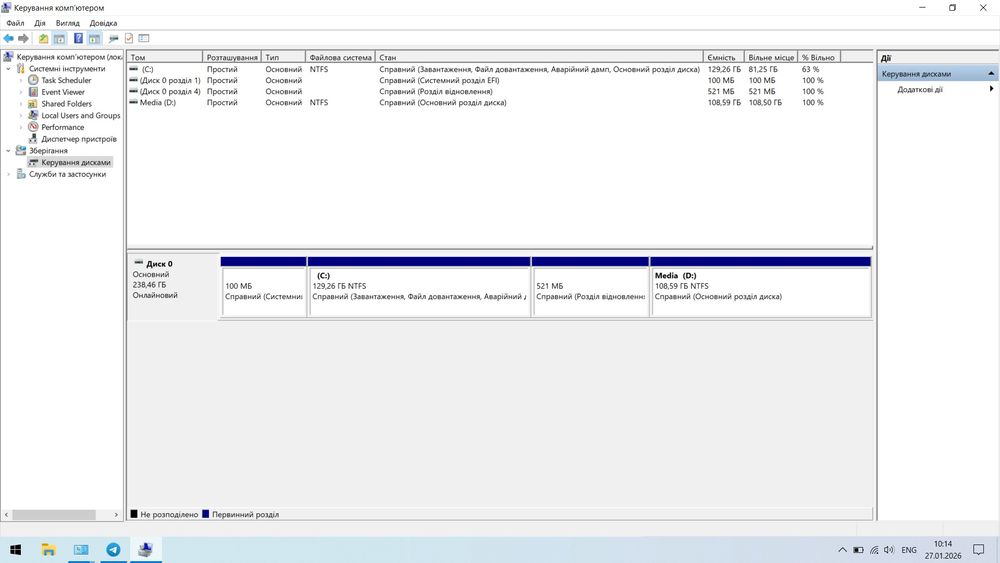Click the list layout toolbar icon
This screenshot has width=1000, height=563.
(144, 39)
